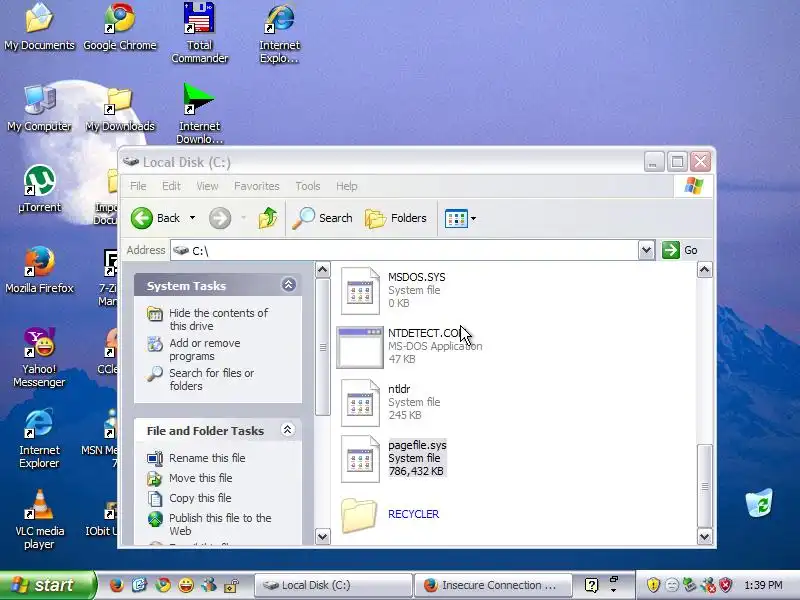Click Chrome quick launch icon in taskbar

pyautogui.click(x=163, y=585)
